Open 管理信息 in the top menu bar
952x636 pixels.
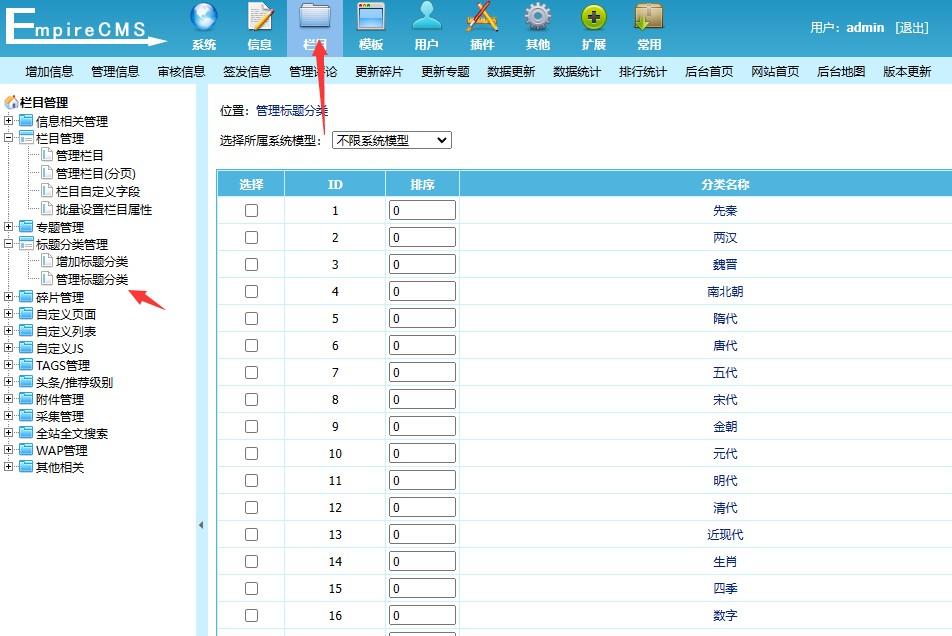(x=113, y=71)
